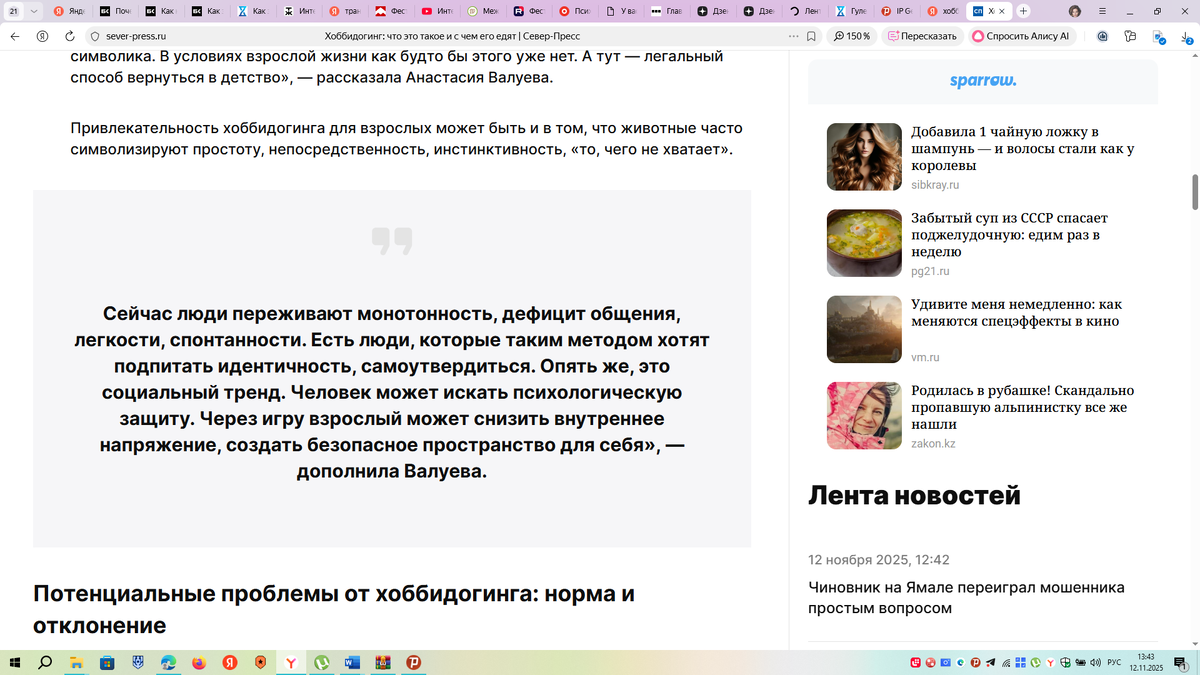Click the 150% zoom indicator
Image resolution: width=1200 pixels, height=675 pixels.
[x=851, y=36]
